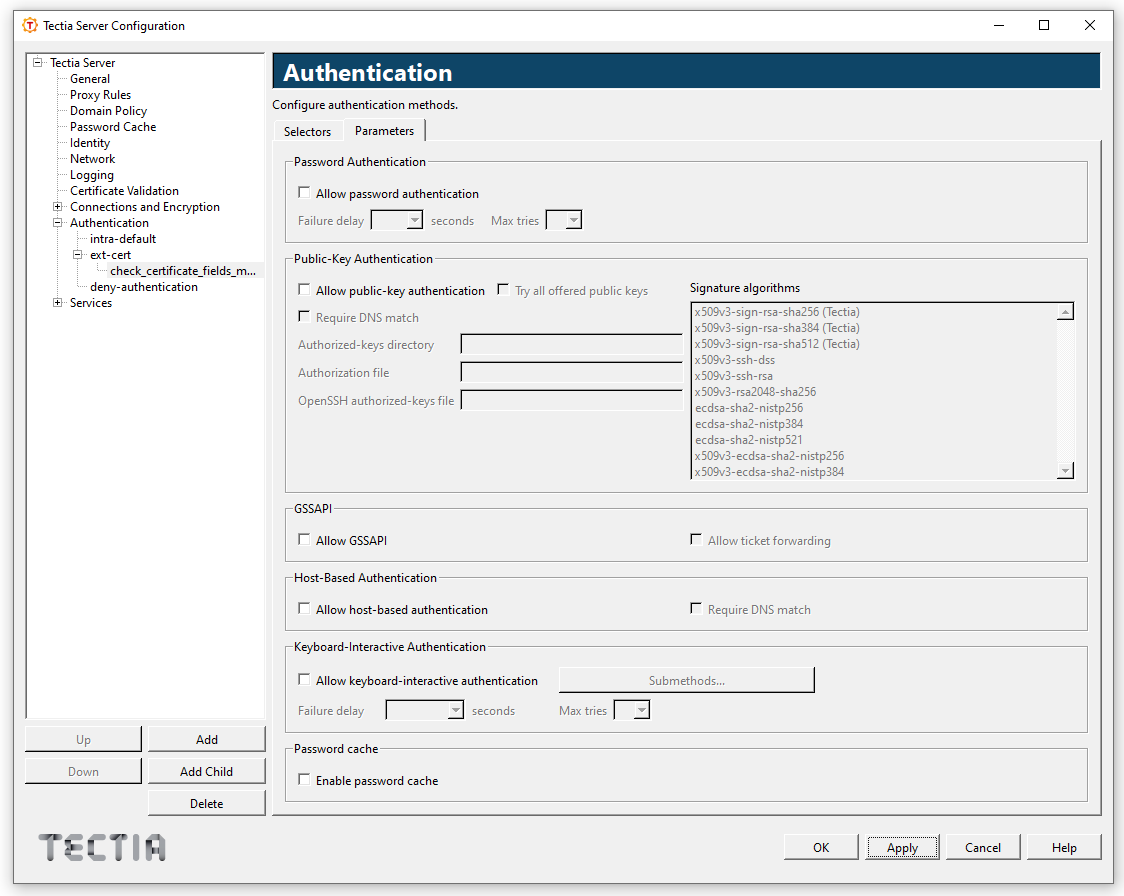Enable Allow public-key authentication
The image size is (1124, 896).
coord(304,290)
